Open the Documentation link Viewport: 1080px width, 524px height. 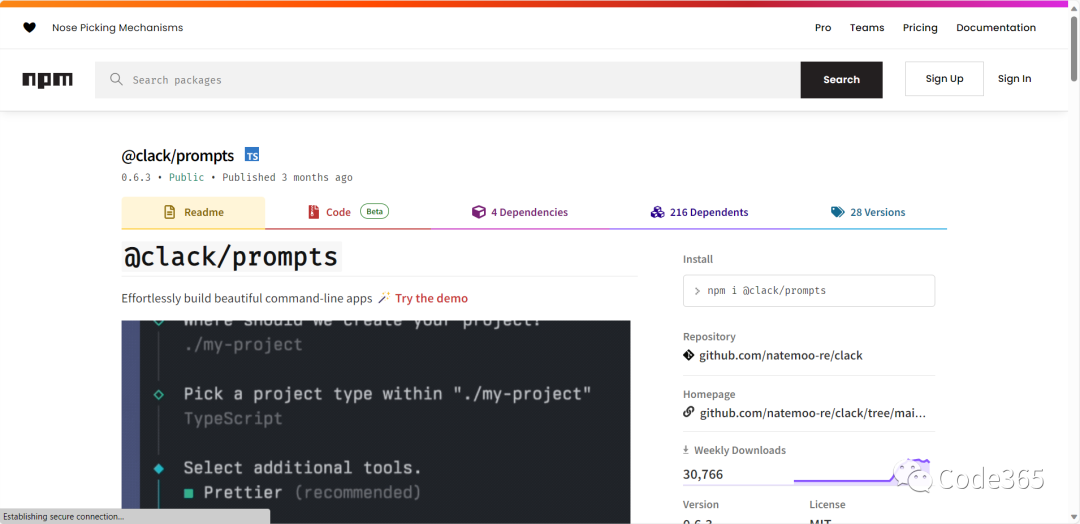(x=996, y=28)
